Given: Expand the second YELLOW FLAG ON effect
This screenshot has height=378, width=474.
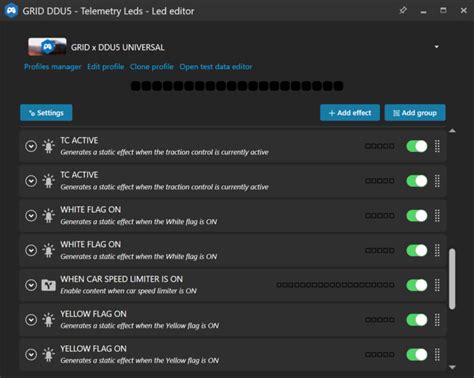Looking at the screenshot, I should tap(31, 354).
